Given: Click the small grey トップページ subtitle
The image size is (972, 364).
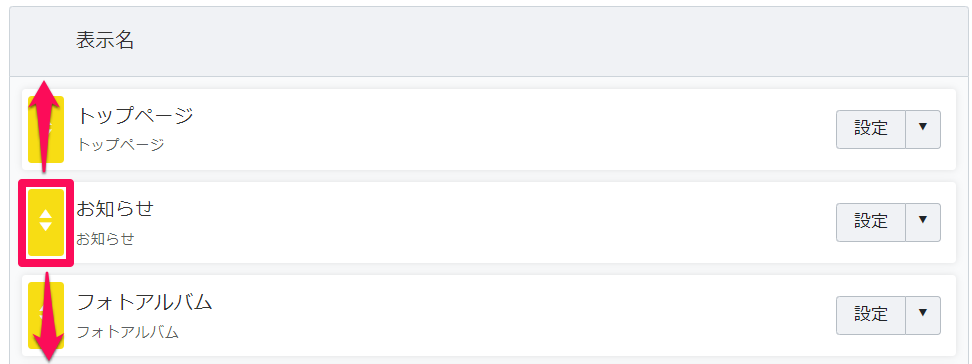Looking at the screenshot, I should (120, 145).
